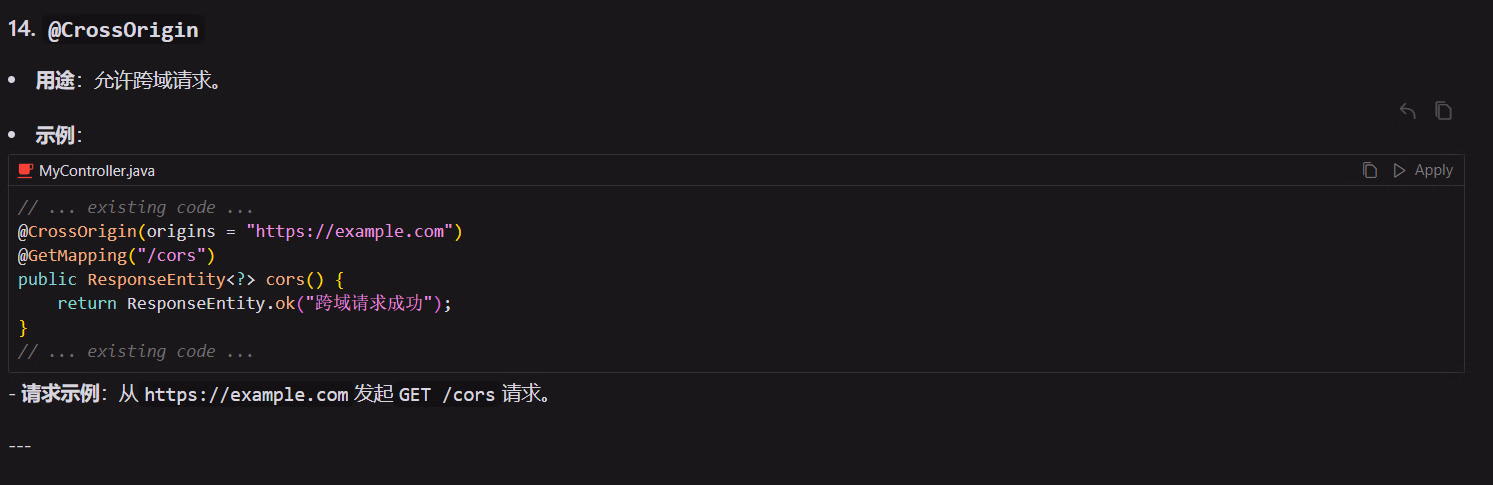This screenshot has width=1493, height=485.
Task: Click the bold 示例 bullet label
Action: coord(55,135)
